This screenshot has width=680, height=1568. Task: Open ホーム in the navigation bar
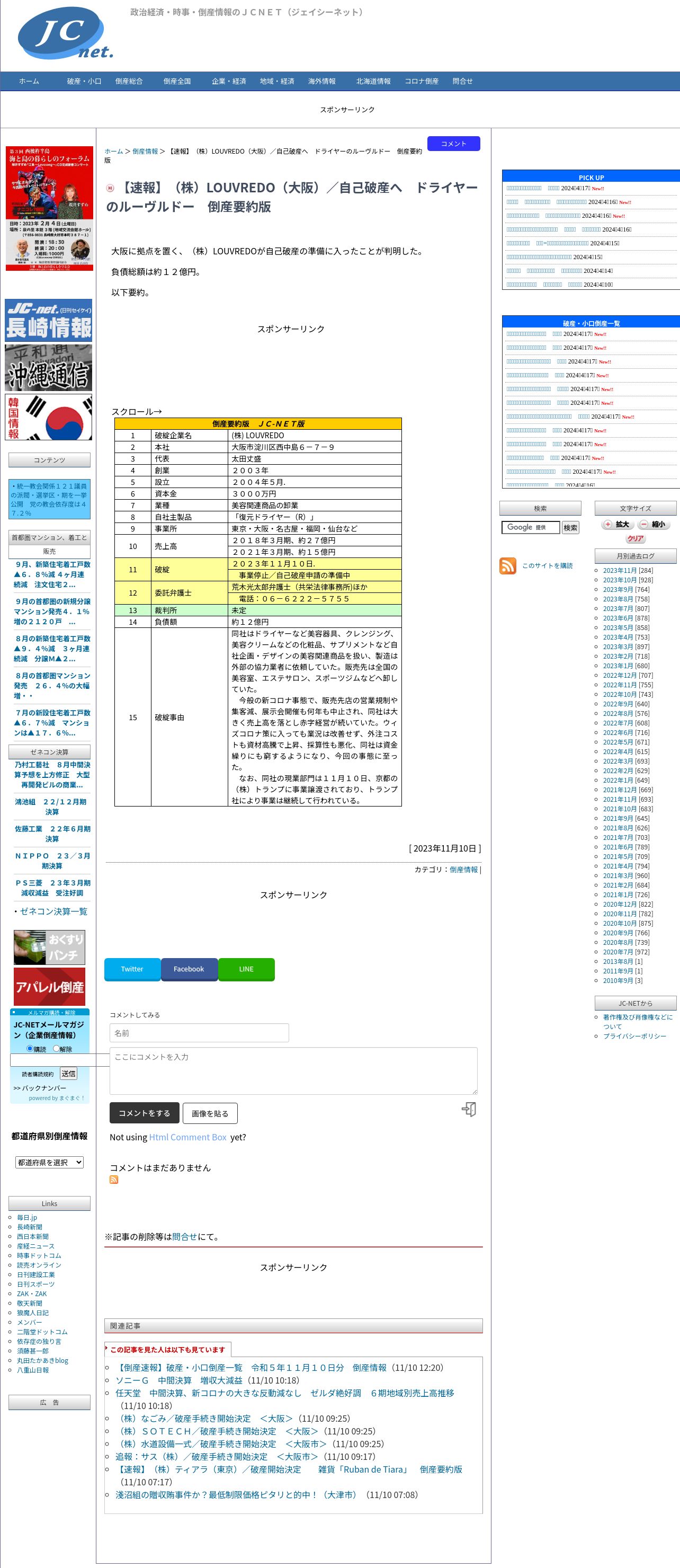[x=29, y=81]
